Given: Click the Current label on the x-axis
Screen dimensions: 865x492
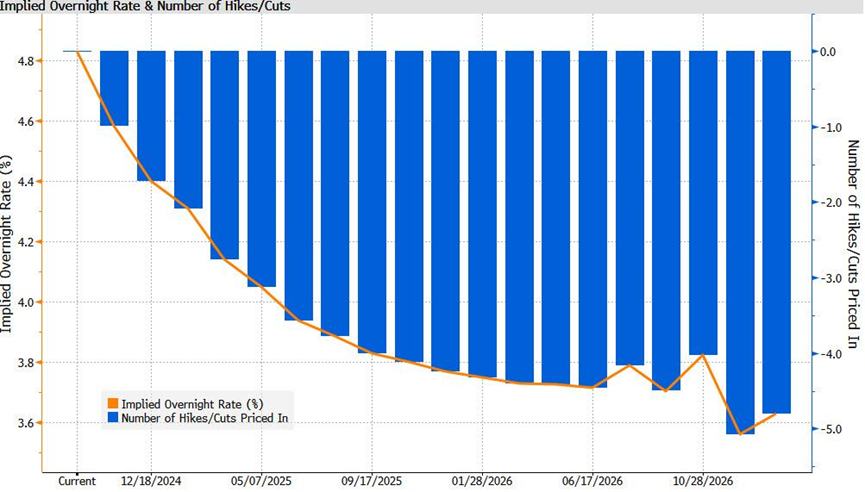Looking at the screenshot, I should coord(77,482).
